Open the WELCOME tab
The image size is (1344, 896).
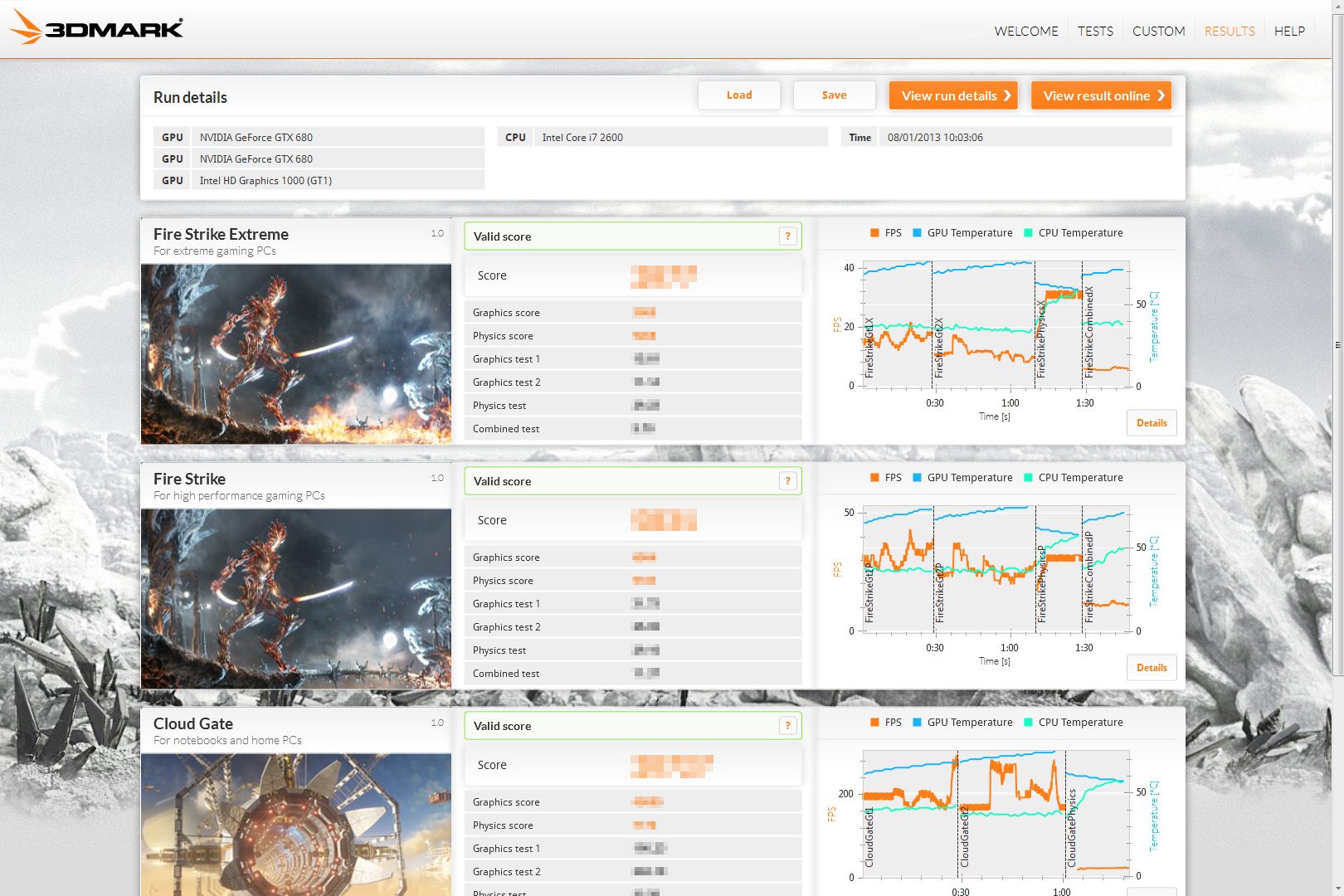click(x=1026, y=32)
